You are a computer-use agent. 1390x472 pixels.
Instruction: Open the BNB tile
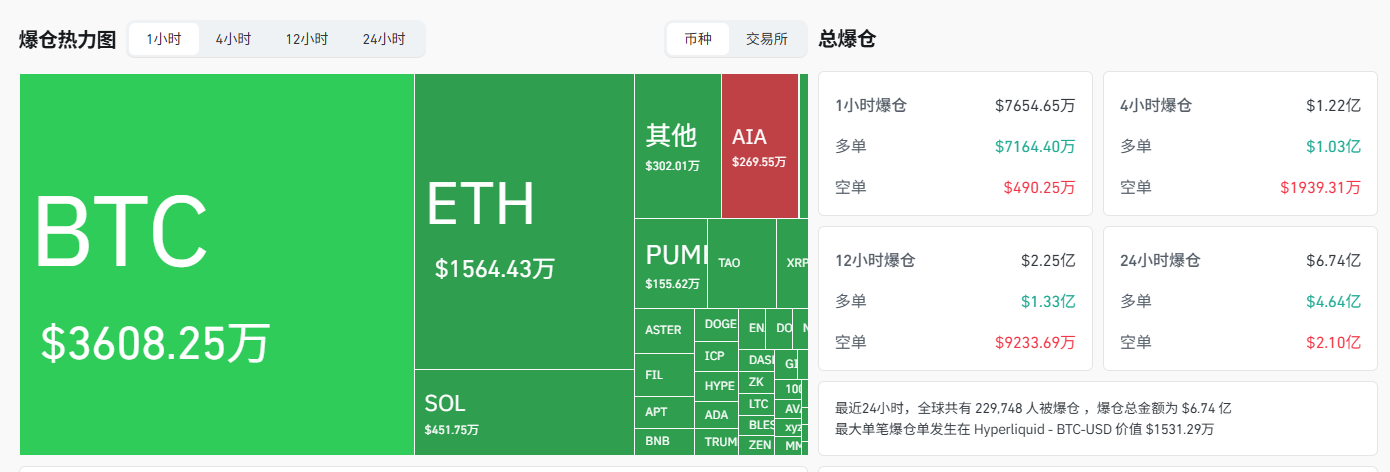[x=664, y=441]
